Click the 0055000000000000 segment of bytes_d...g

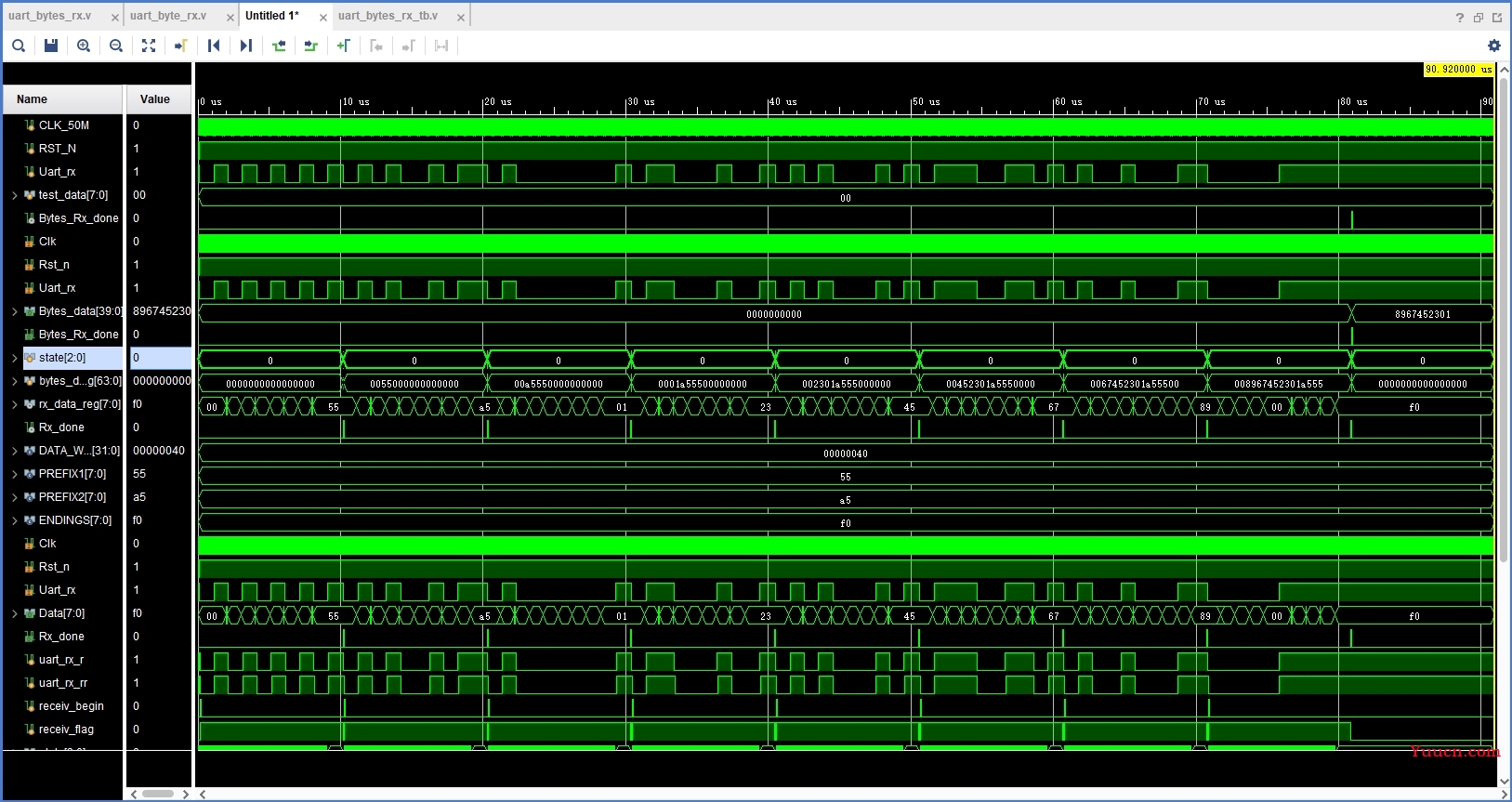414,384
